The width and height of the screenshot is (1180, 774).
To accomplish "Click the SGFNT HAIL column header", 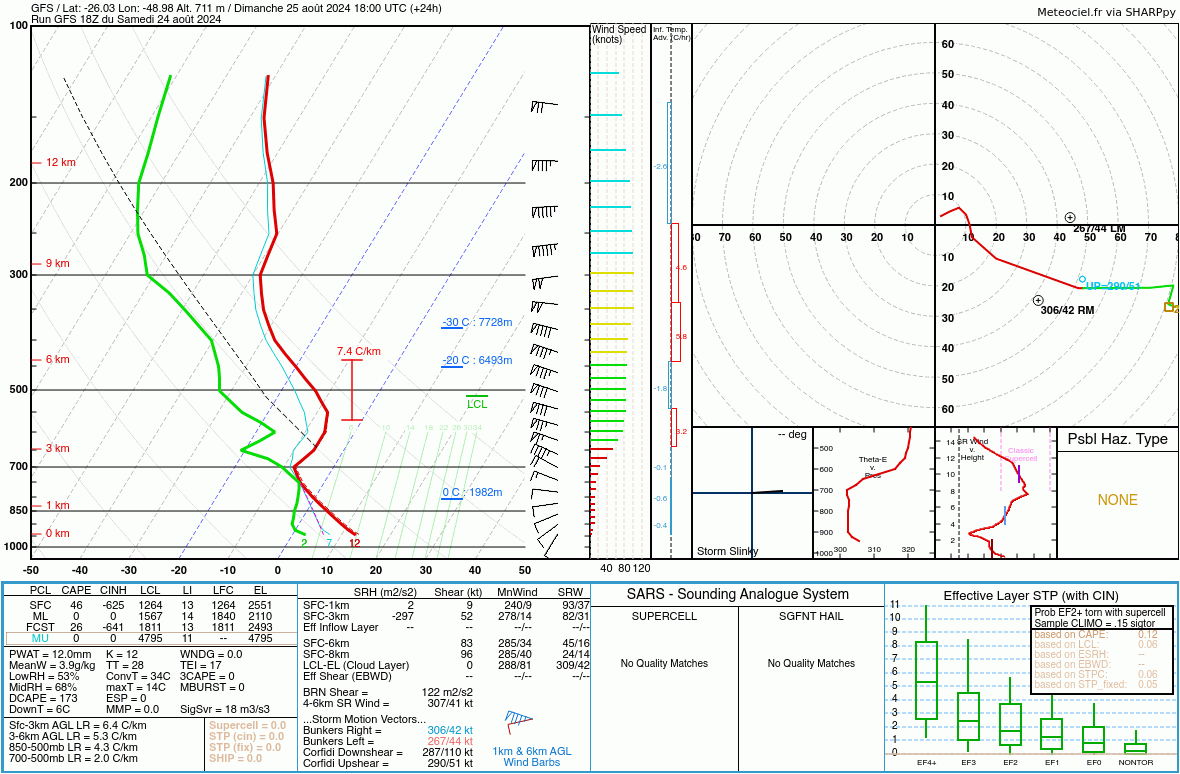I will pos(810,616).
